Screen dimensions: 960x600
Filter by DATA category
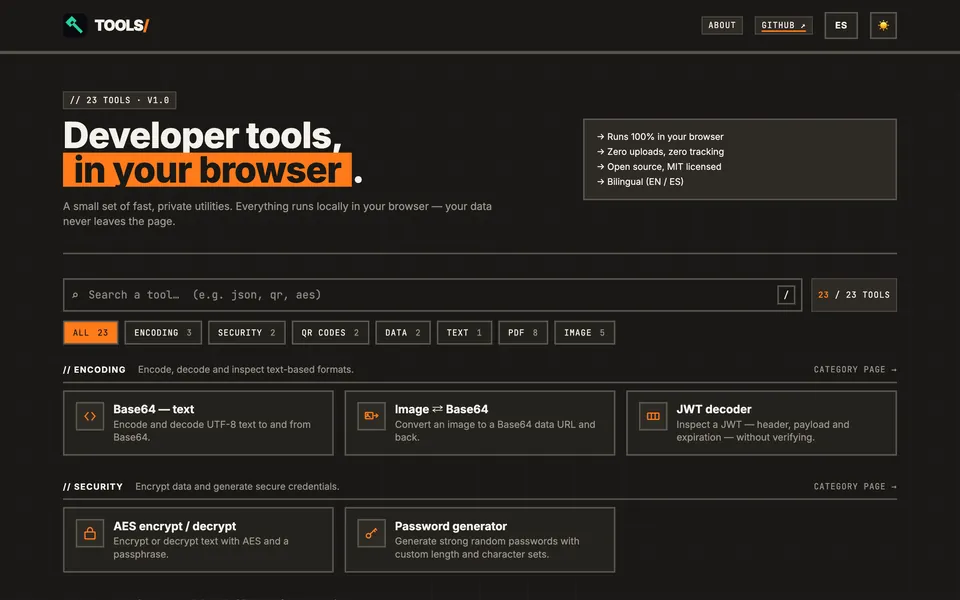click(x=403, y=332)
